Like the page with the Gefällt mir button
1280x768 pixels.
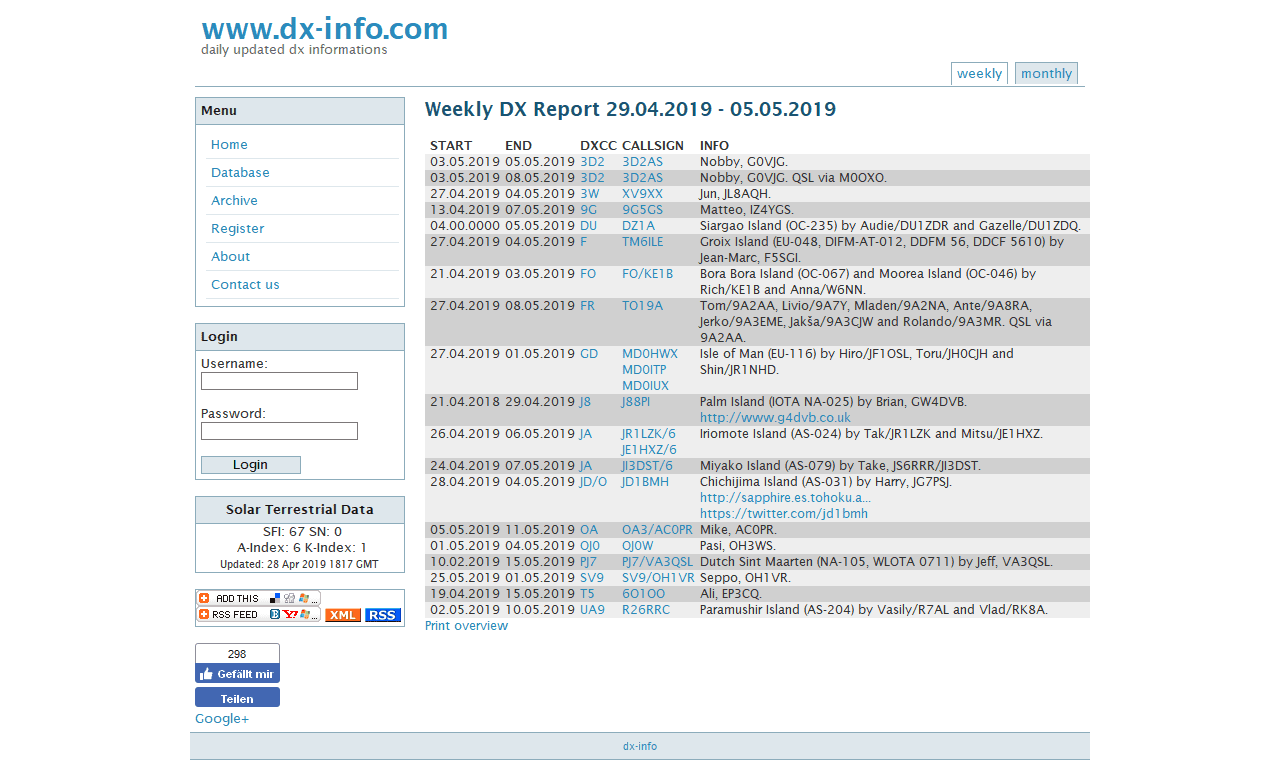click(237, 674)
